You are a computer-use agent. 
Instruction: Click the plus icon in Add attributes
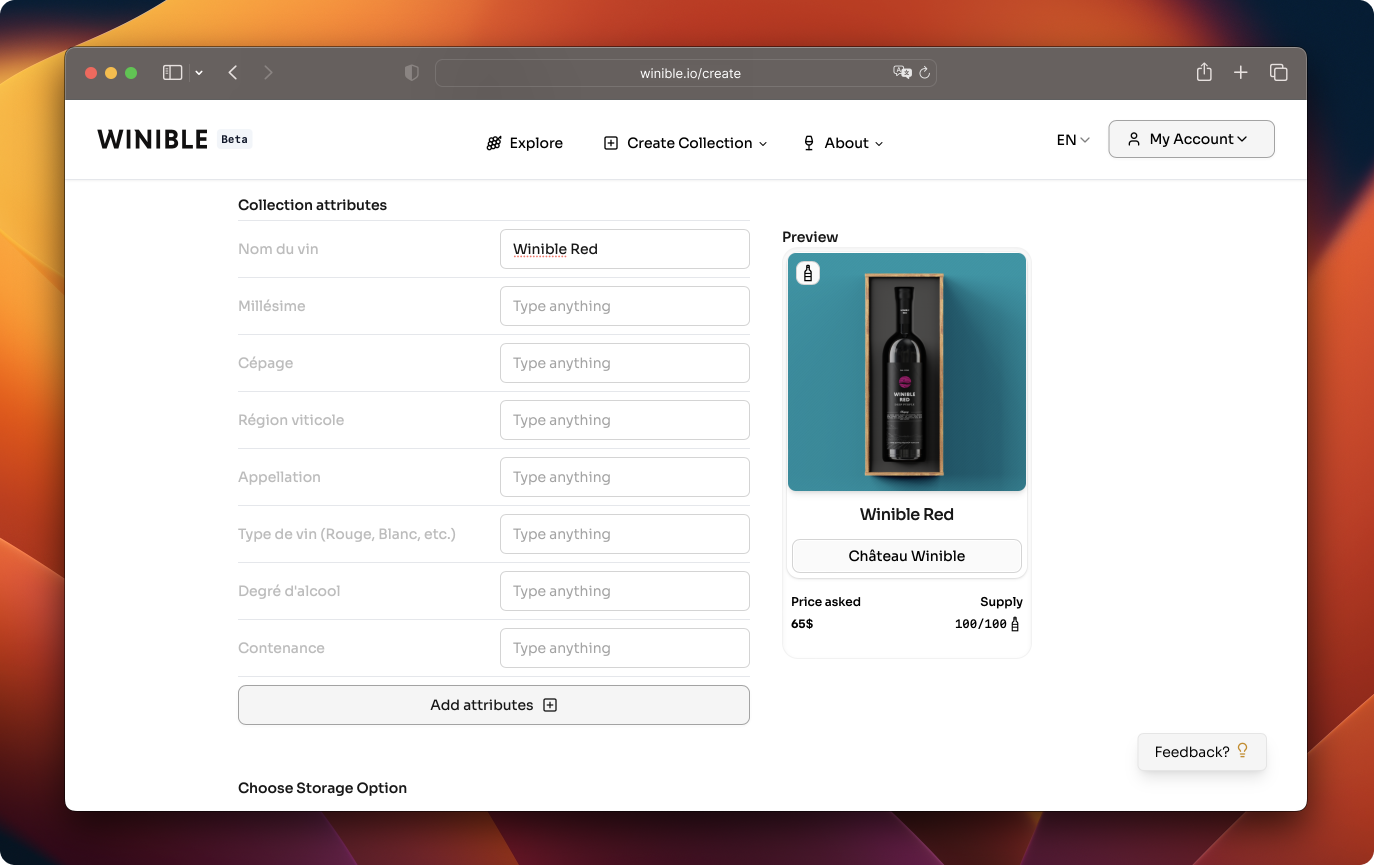550,705
